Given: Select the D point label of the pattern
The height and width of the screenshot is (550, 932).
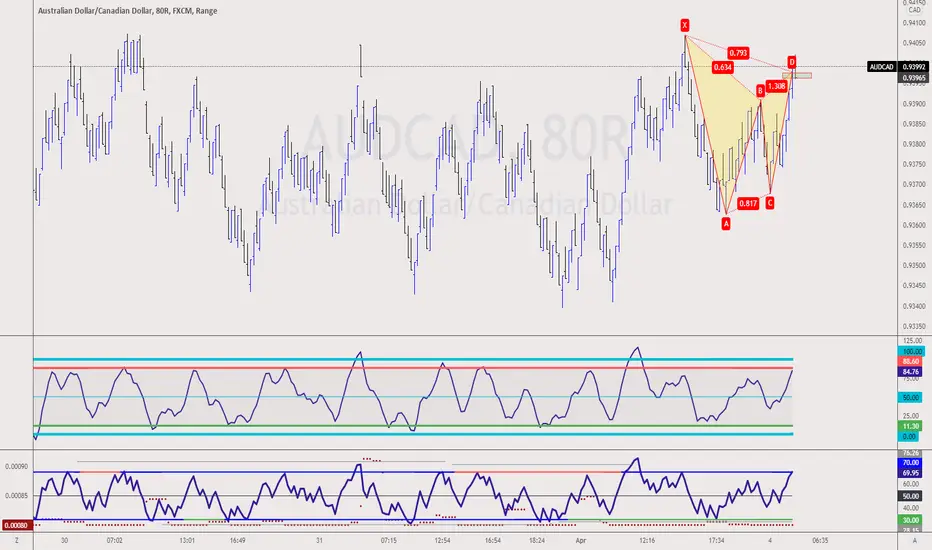Looking at the screenshot, I should (792, 62).
